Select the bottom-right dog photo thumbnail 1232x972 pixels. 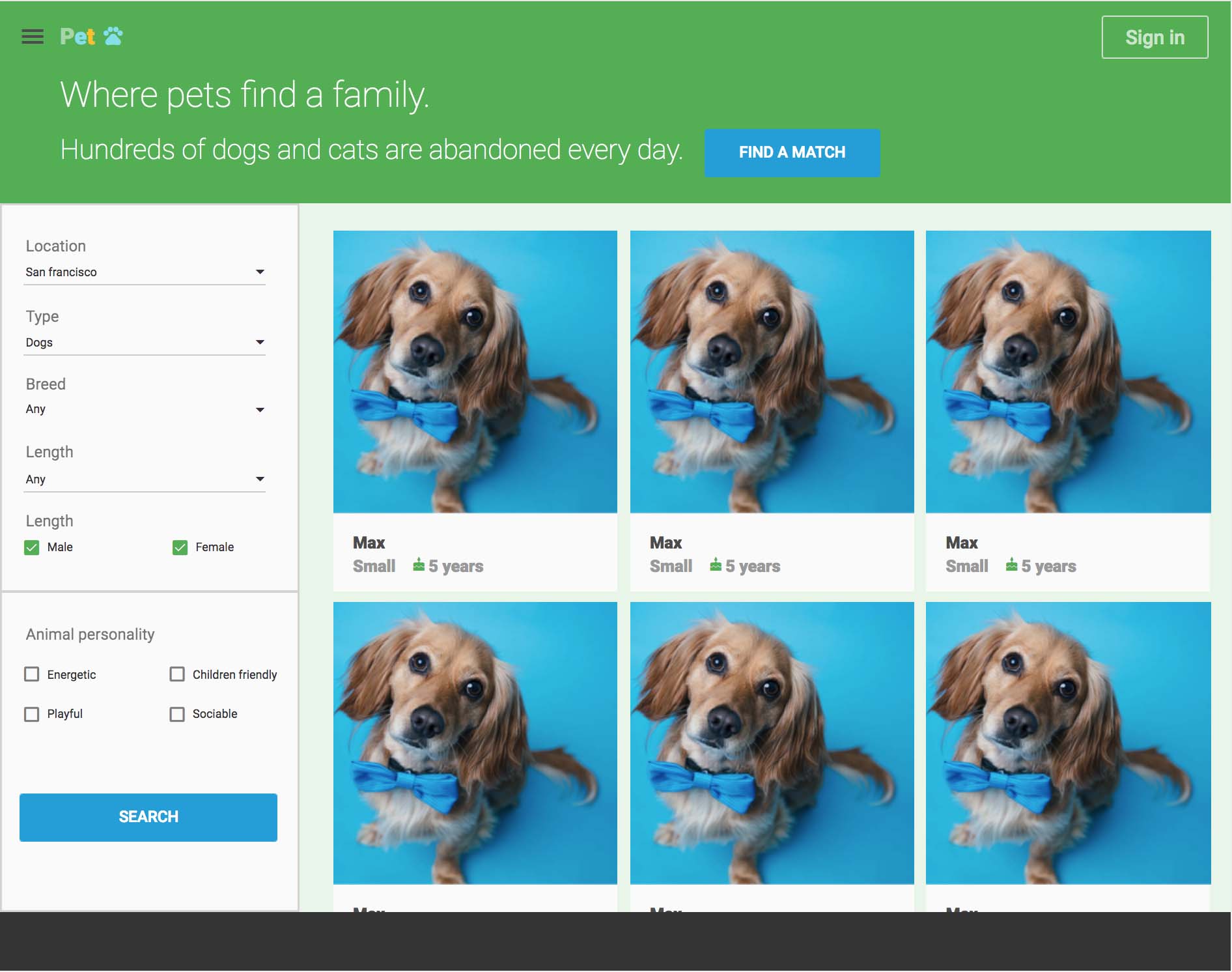1068,743
